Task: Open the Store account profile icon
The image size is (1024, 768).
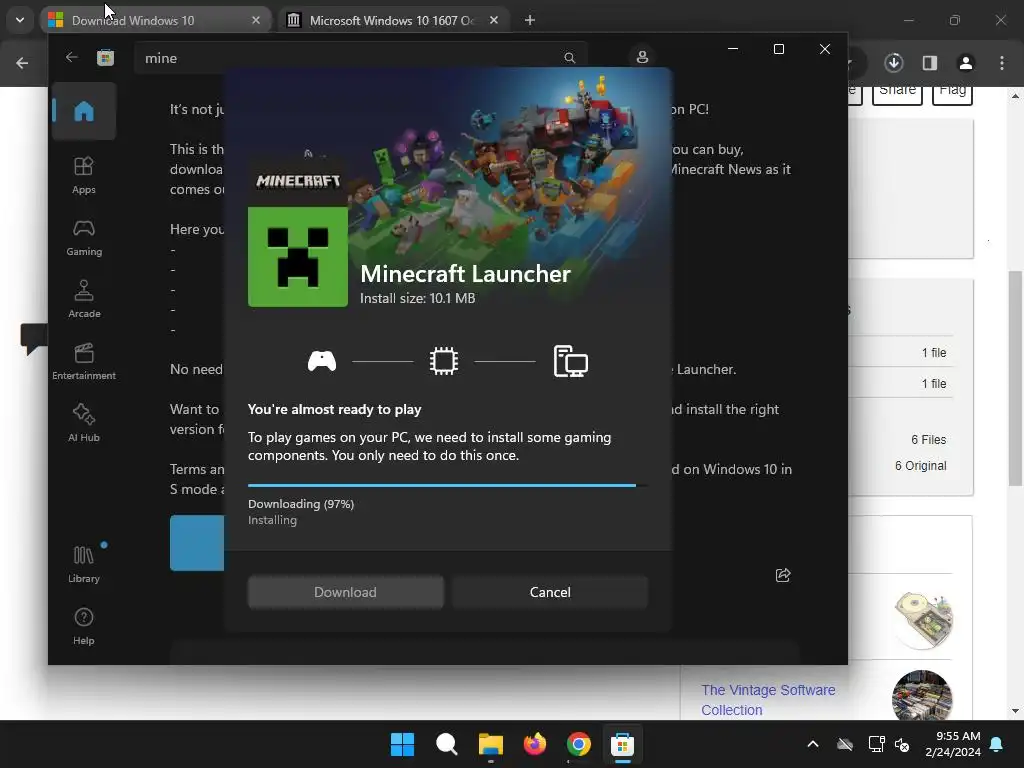Action: (642, 57)
